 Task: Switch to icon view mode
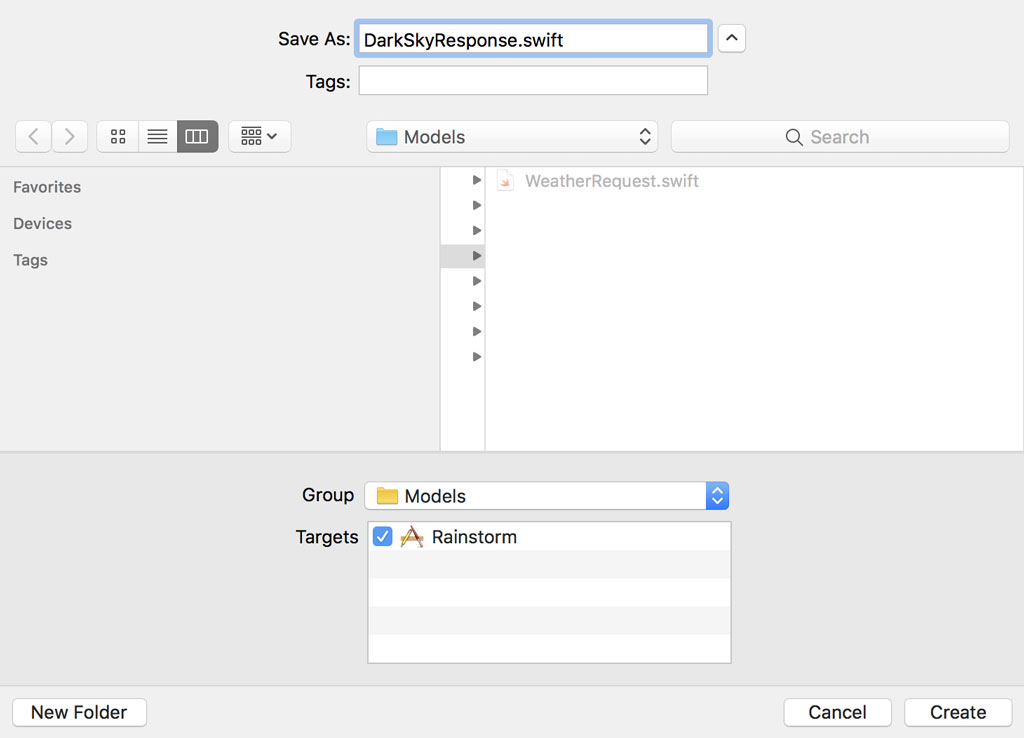117,136
